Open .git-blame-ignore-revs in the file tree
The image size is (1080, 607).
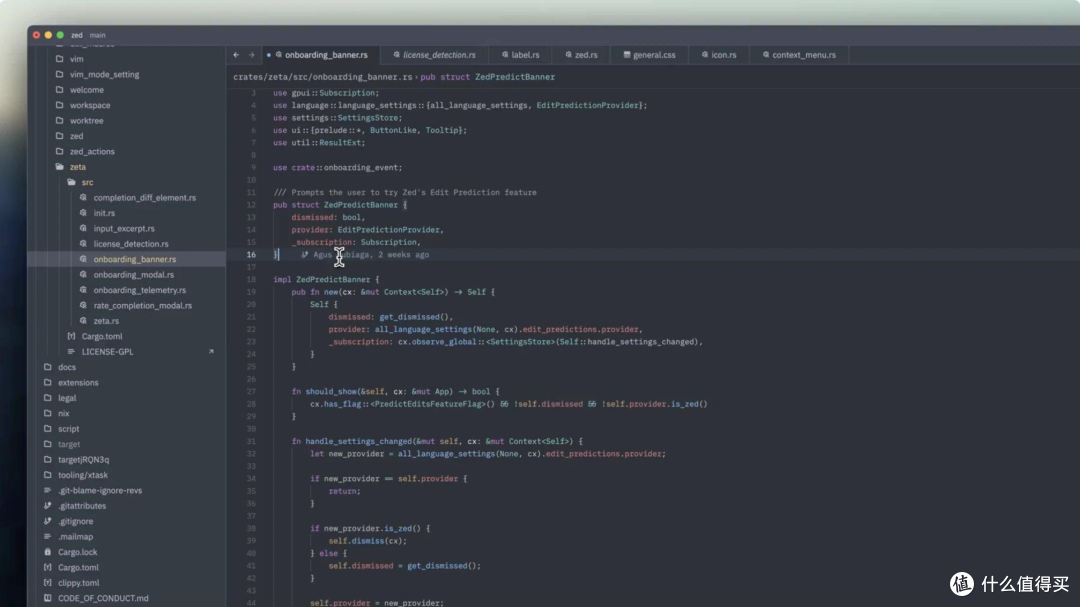[x=100, y=491]
